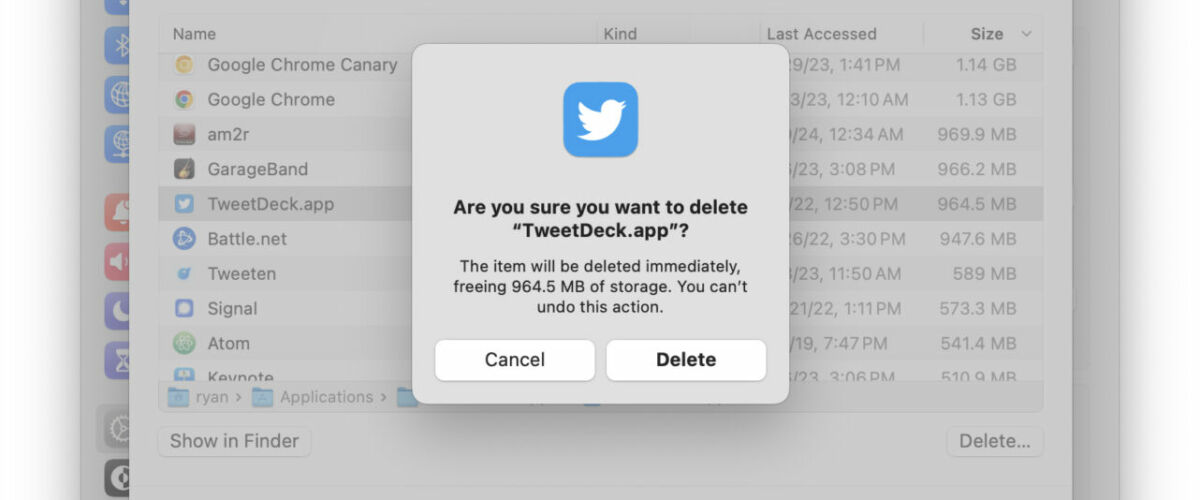Select the ryan folder in path bar
This screenshot has width=1200, height=500.
click(198, 397)
